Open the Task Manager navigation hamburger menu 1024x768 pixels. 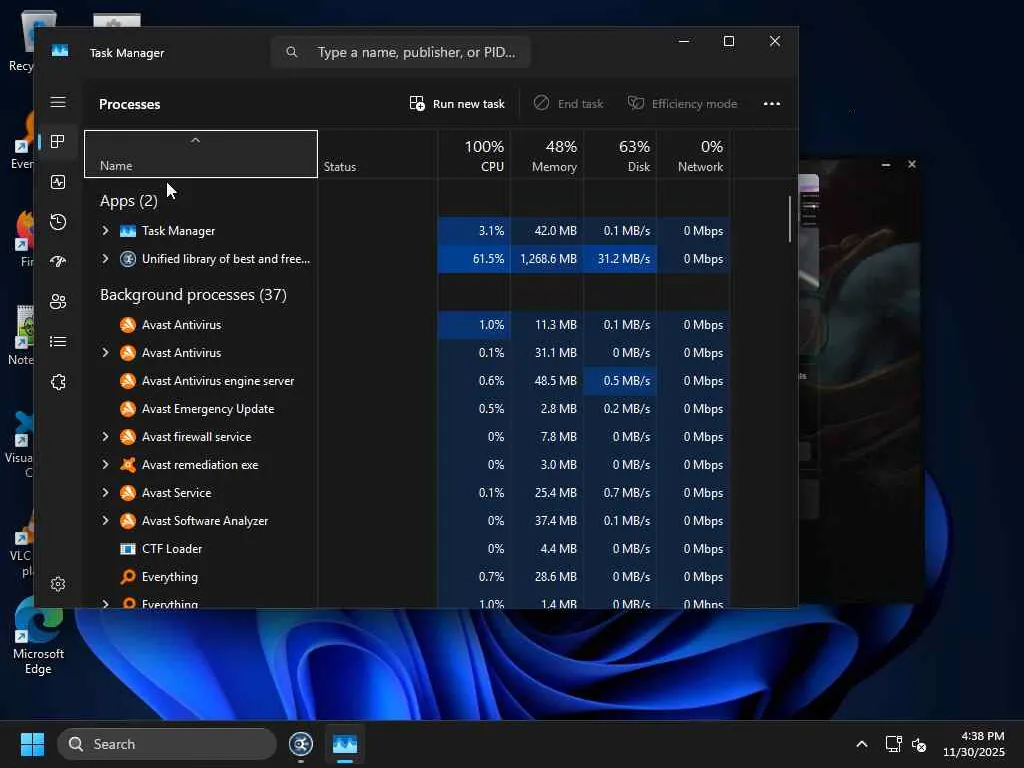(58, 102)
